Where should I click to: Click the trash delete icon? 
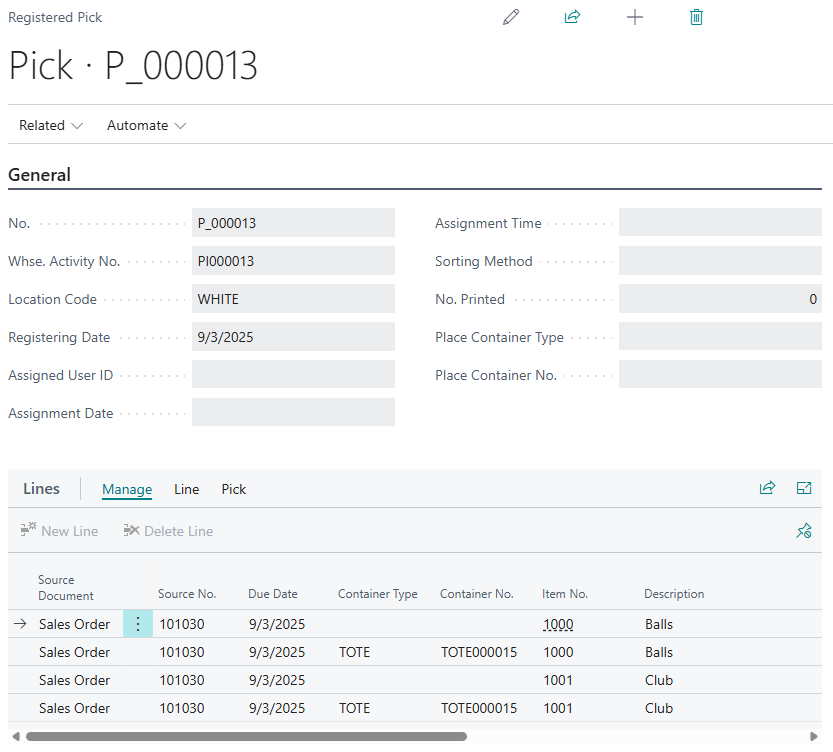pos(696,17)
